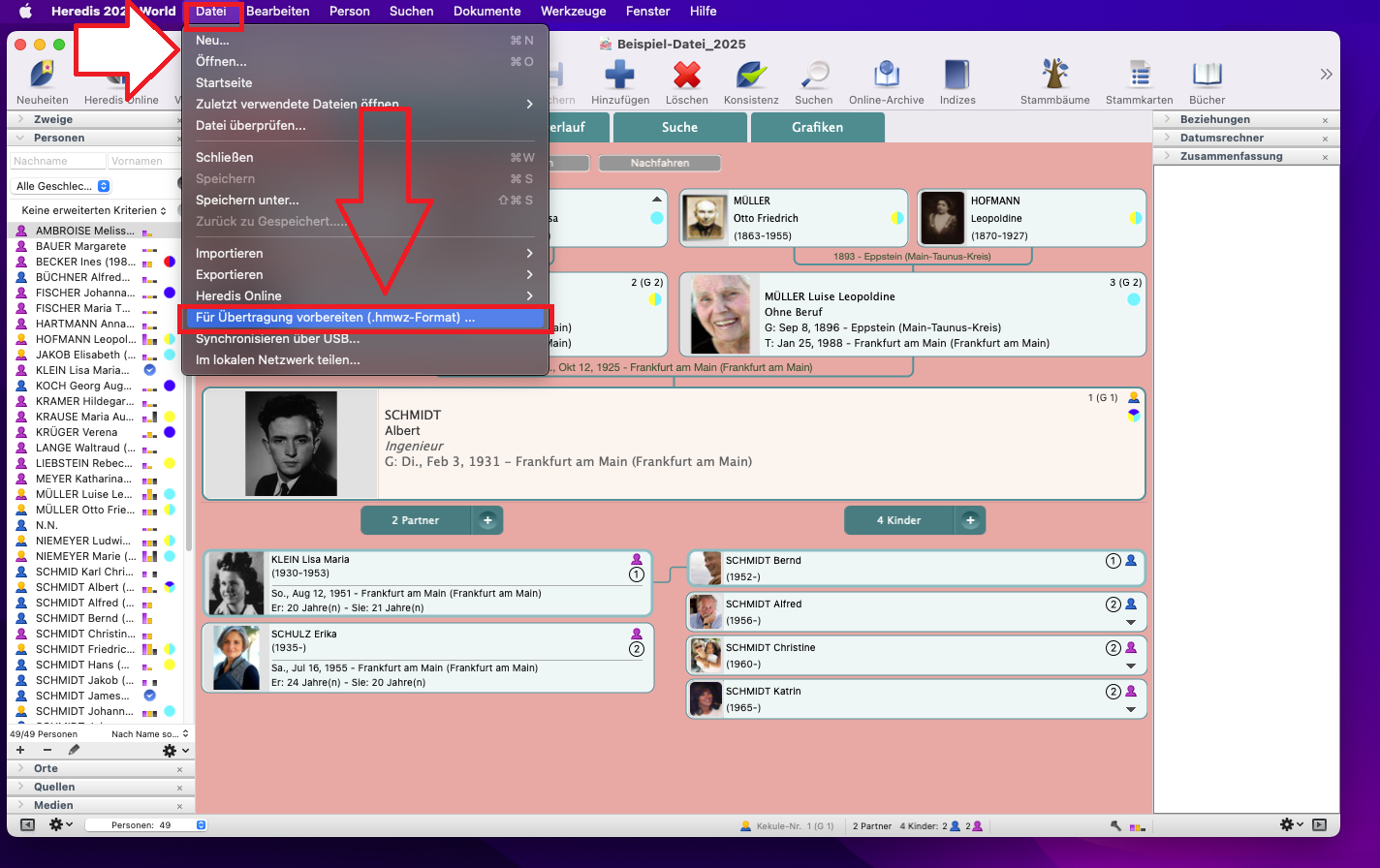Open the Konsistenz check tool
1380x868 pixels.
(750, 76)
